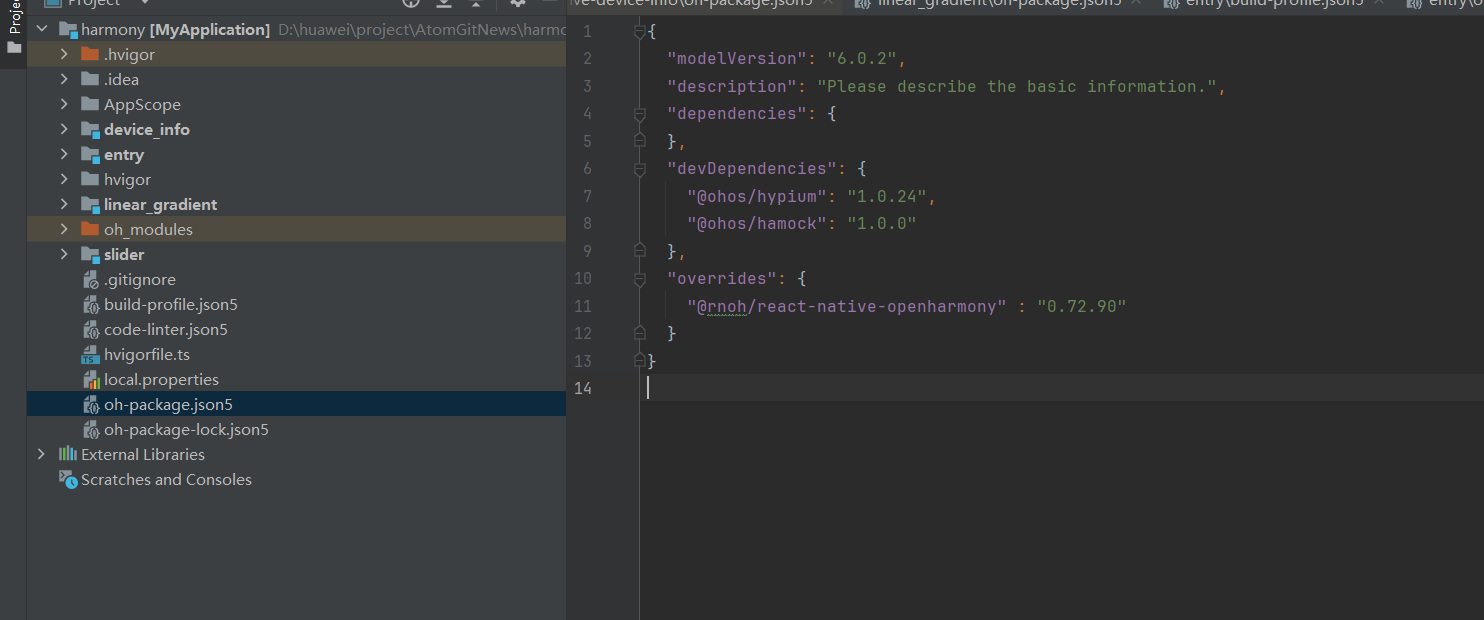Click the "@ohos/hypium" dependency key
The image size is (1484, 620).
757,197
